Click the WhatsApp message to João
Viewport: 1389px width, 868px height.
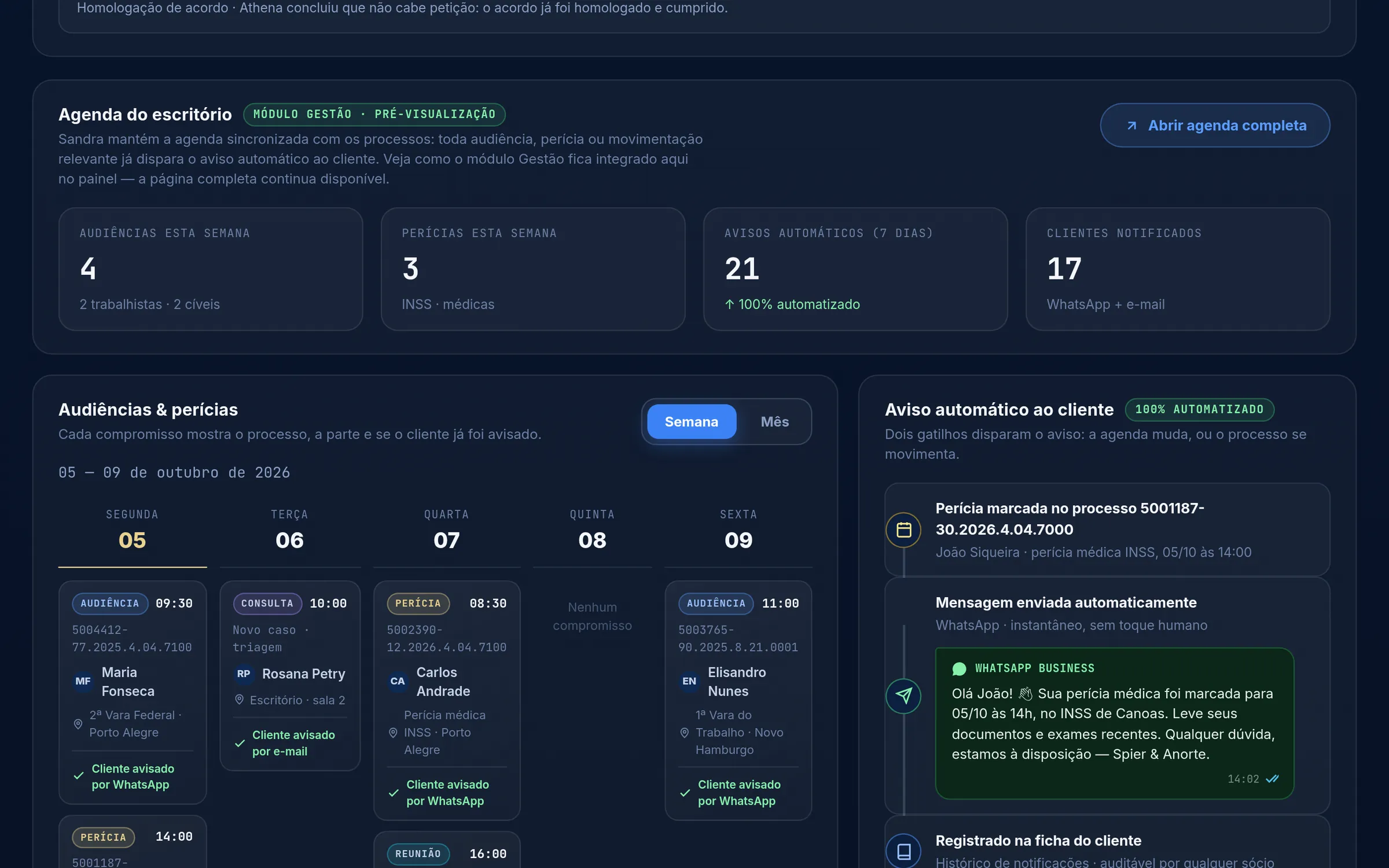[x=1115, y=723]
